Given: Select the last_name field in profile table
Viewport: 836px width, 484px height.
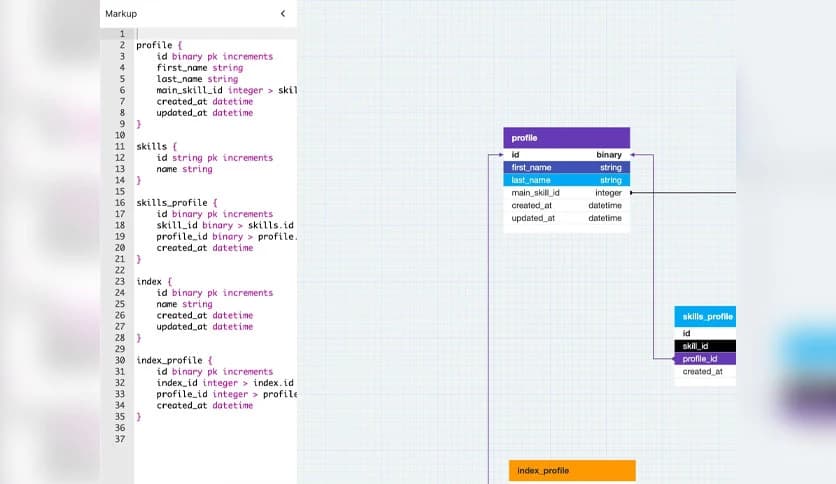Looking at the screenshot, I should tap(566, 180).
